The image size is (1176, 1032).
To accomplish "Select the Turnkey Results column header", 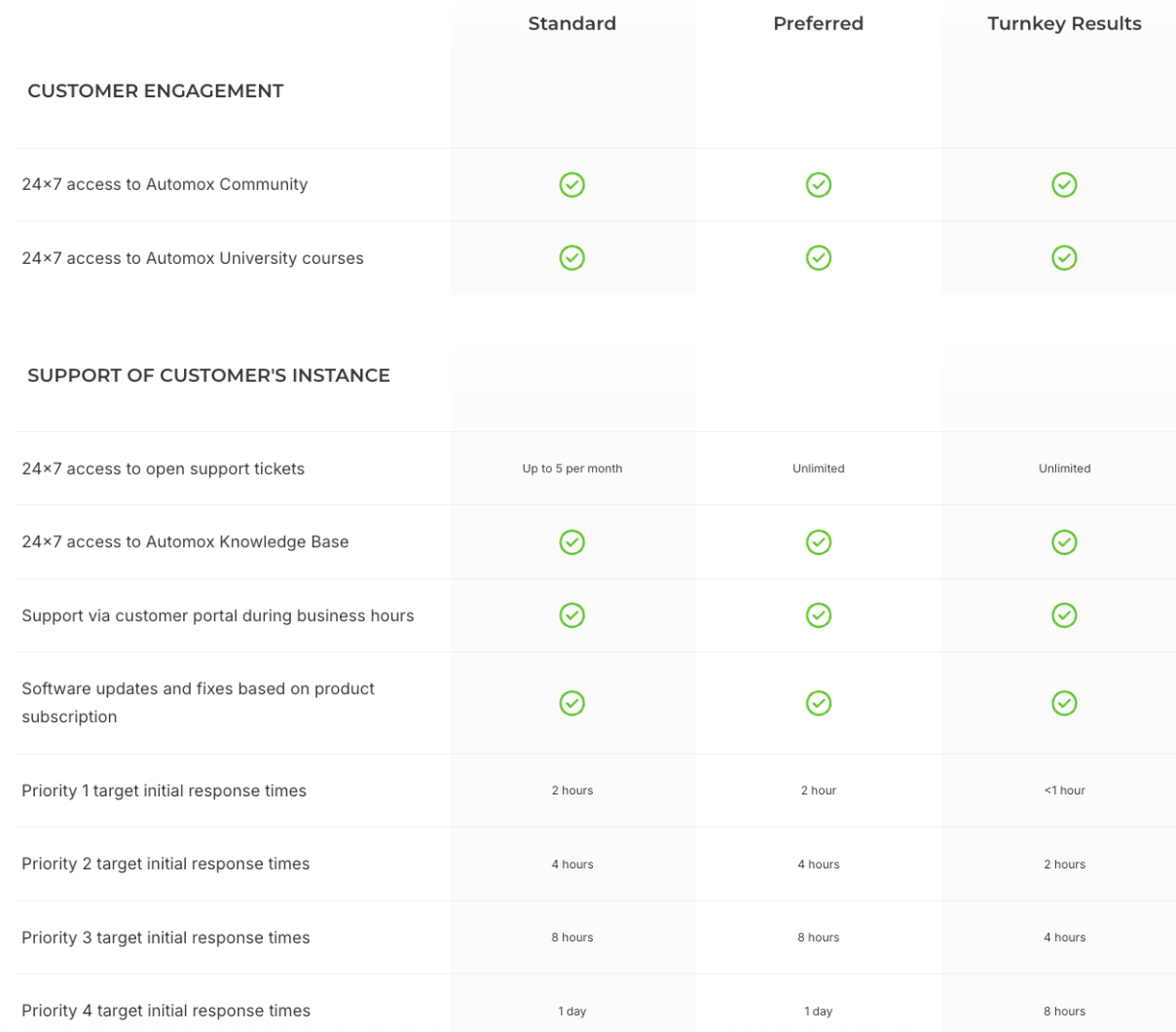I will coord(1065,23).
